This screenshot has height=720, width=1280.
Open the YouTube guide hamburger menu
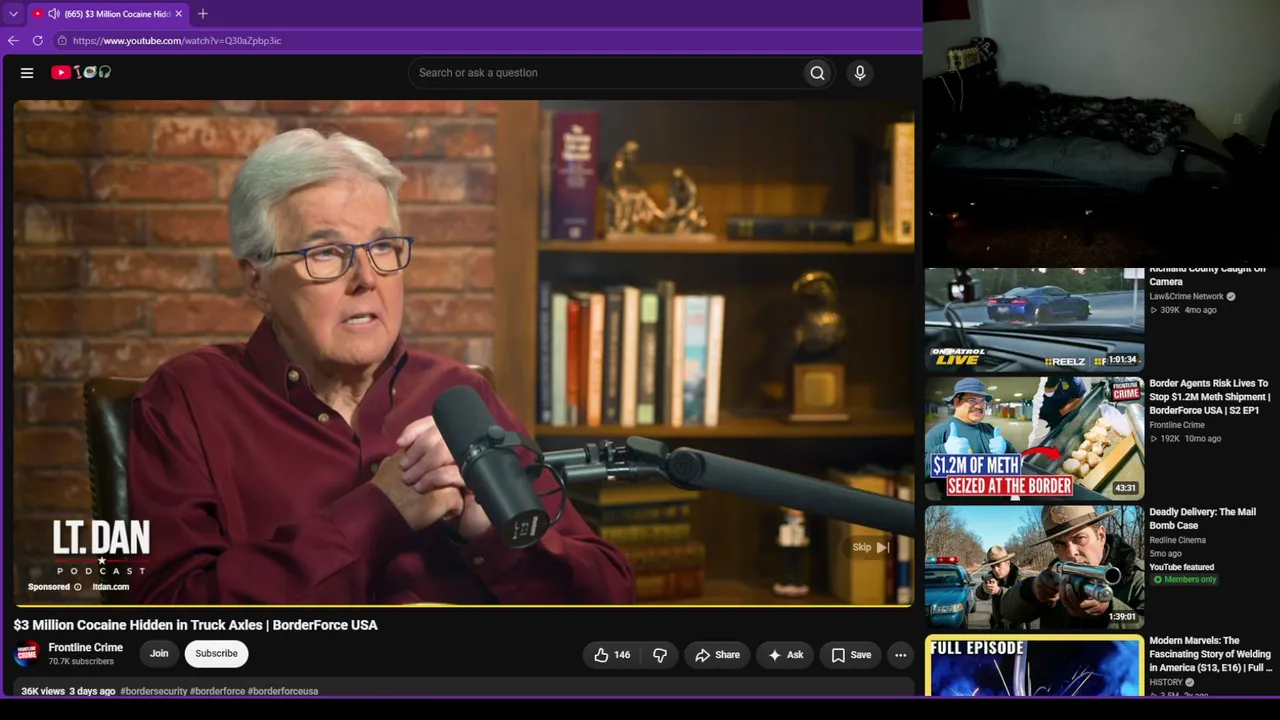tap(27, 73)
